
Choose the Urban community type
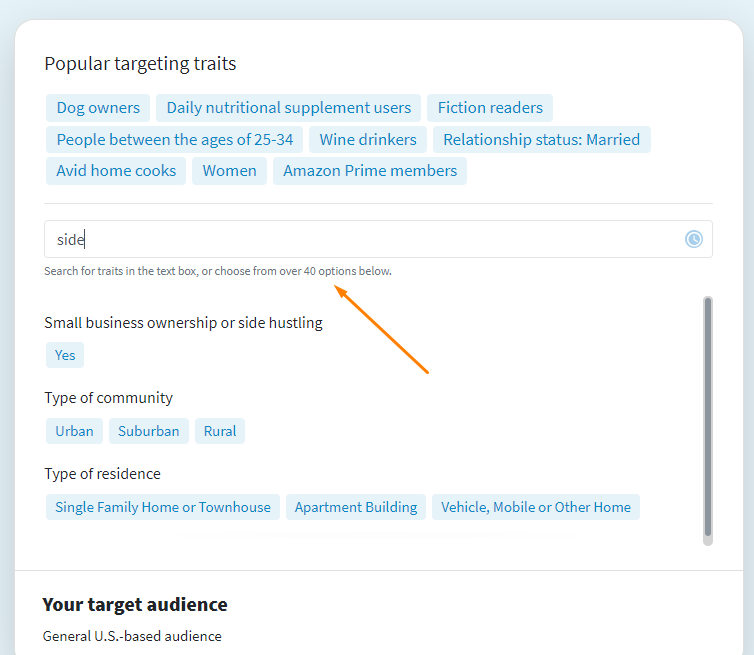(75, 431)
